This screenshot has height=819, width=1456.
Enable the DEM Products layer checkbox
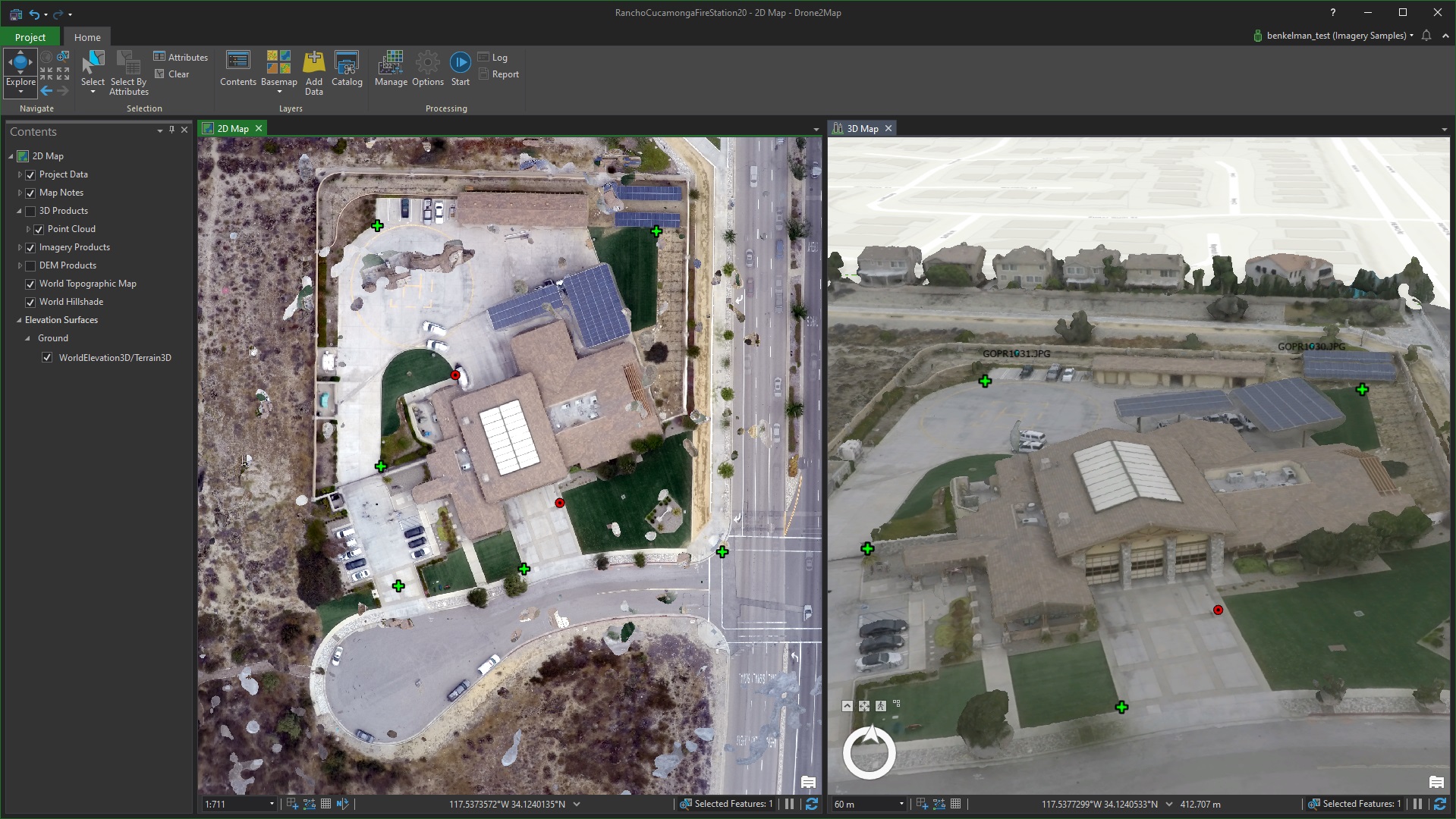click(30, 265)
